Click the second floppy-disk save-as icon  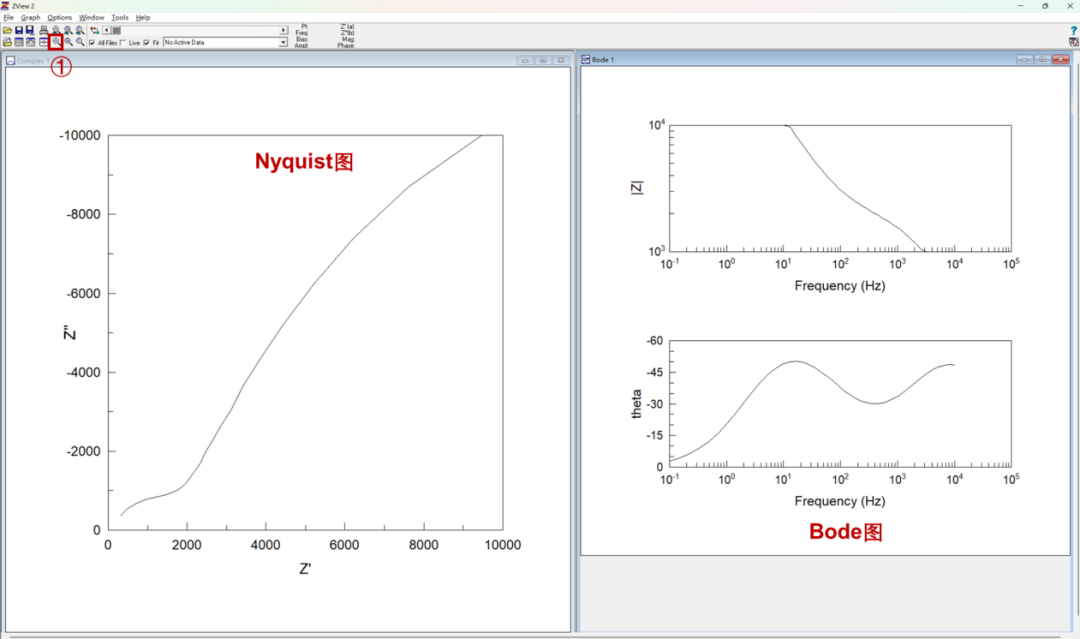coord(30,30)
